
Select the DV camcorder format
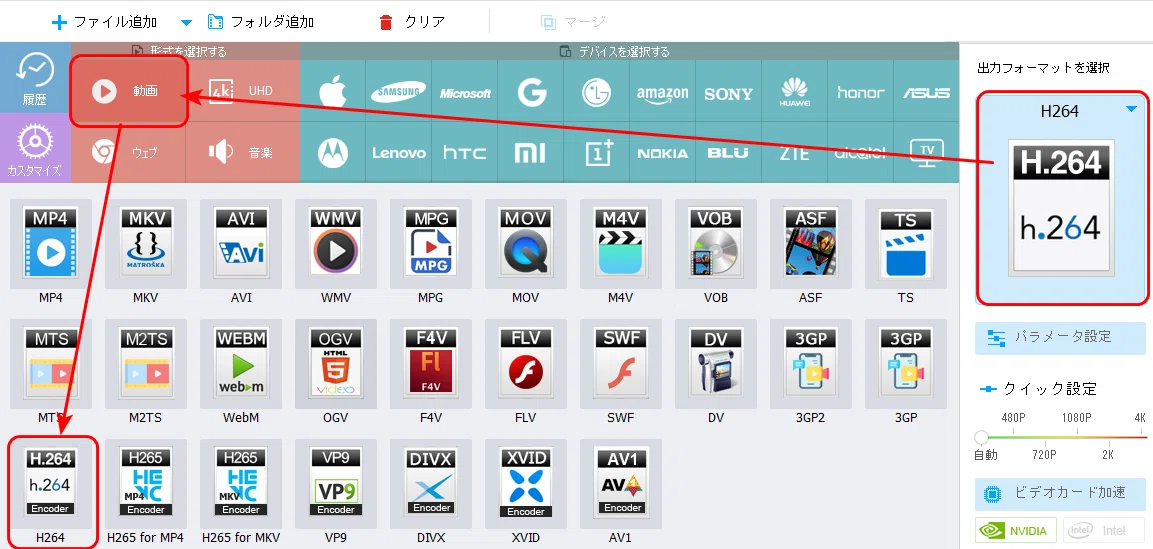715,364
